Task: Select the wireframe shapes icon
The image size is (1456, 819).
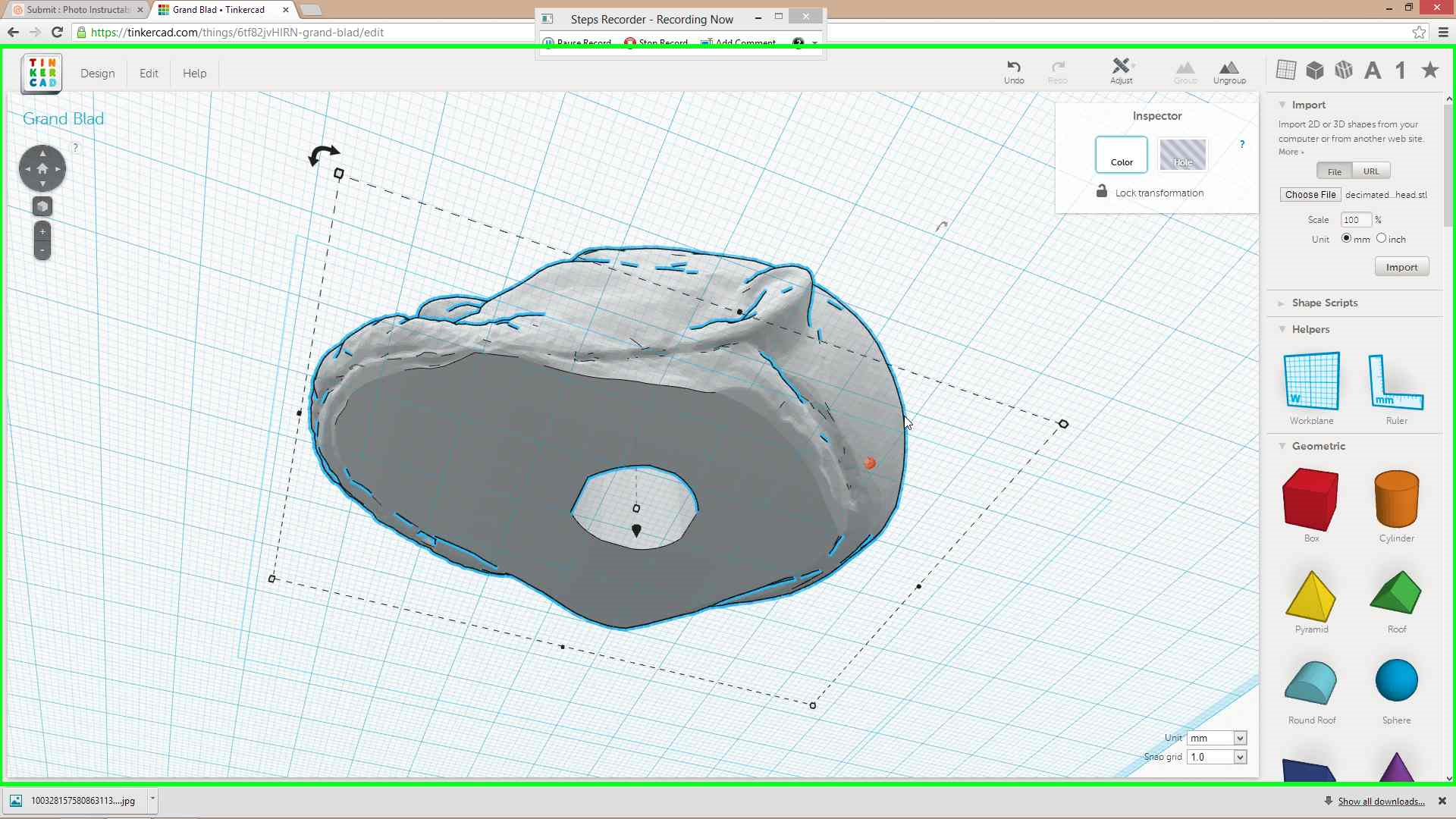Action: [1344, 71]
